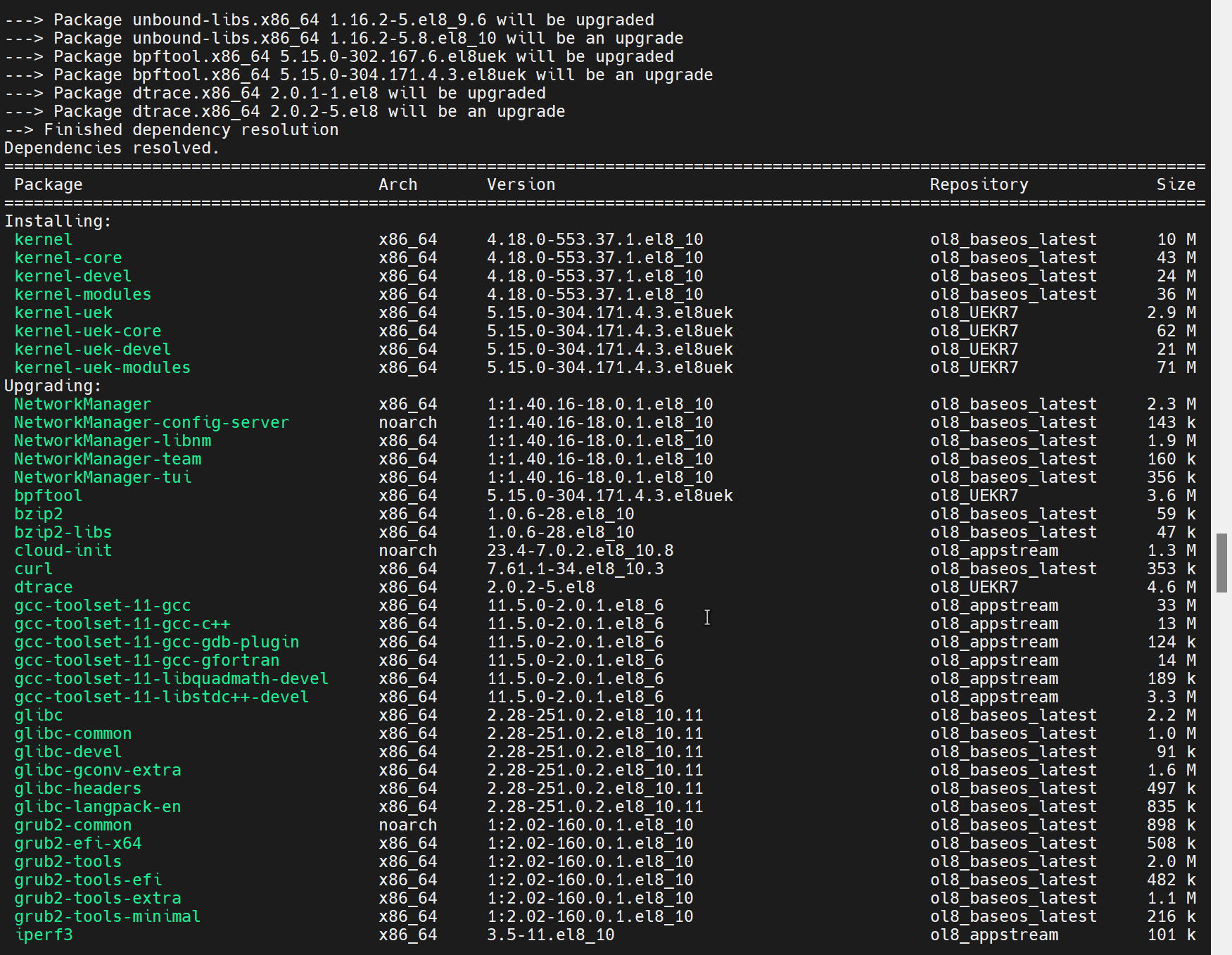Select the grub2-efi-x64 package name
The image size is (1232, 955).
click(78, 843)
